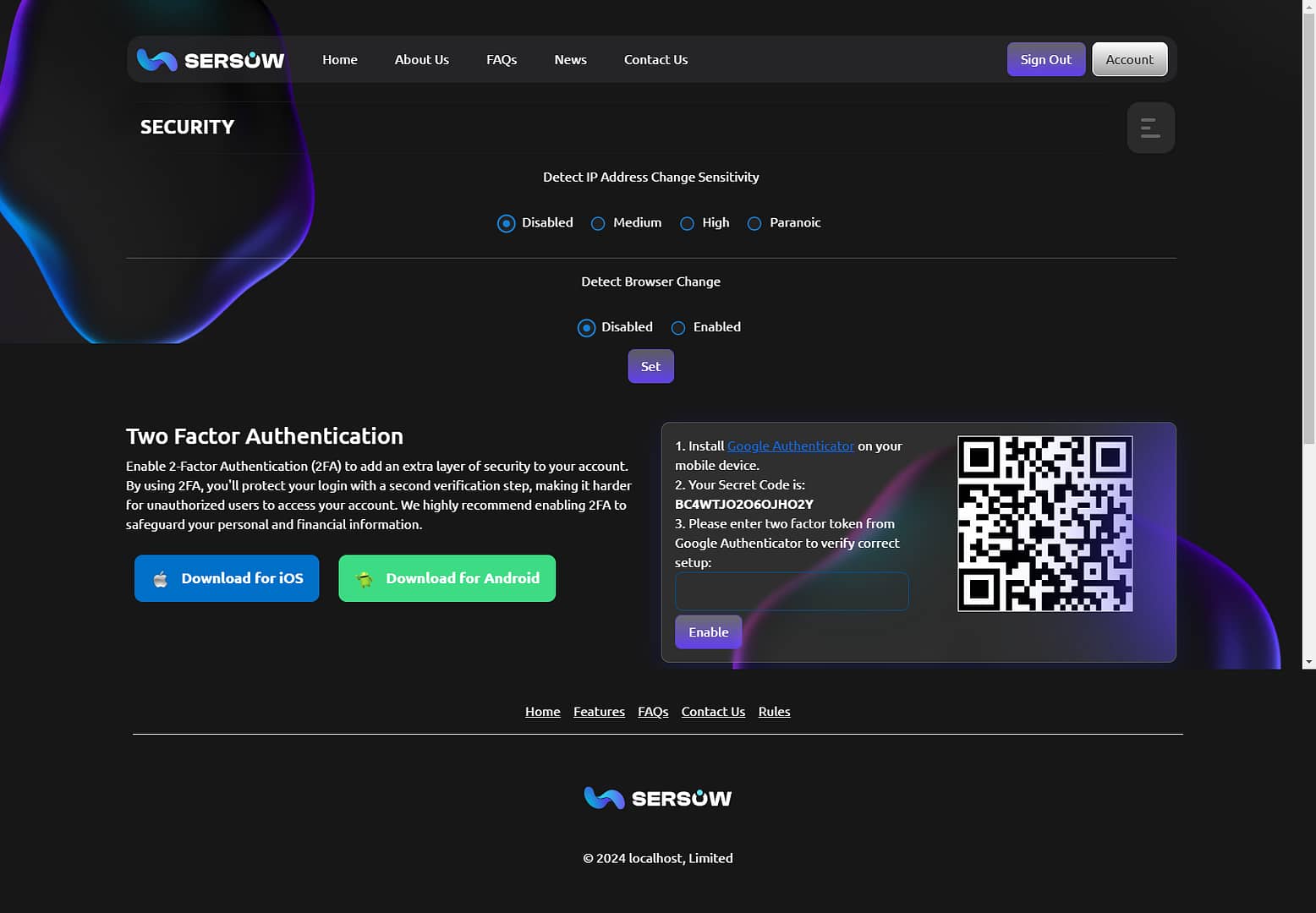Open the FAQs footer link
The width and height of the screenshot is (1316, 913).
[653, 712]
